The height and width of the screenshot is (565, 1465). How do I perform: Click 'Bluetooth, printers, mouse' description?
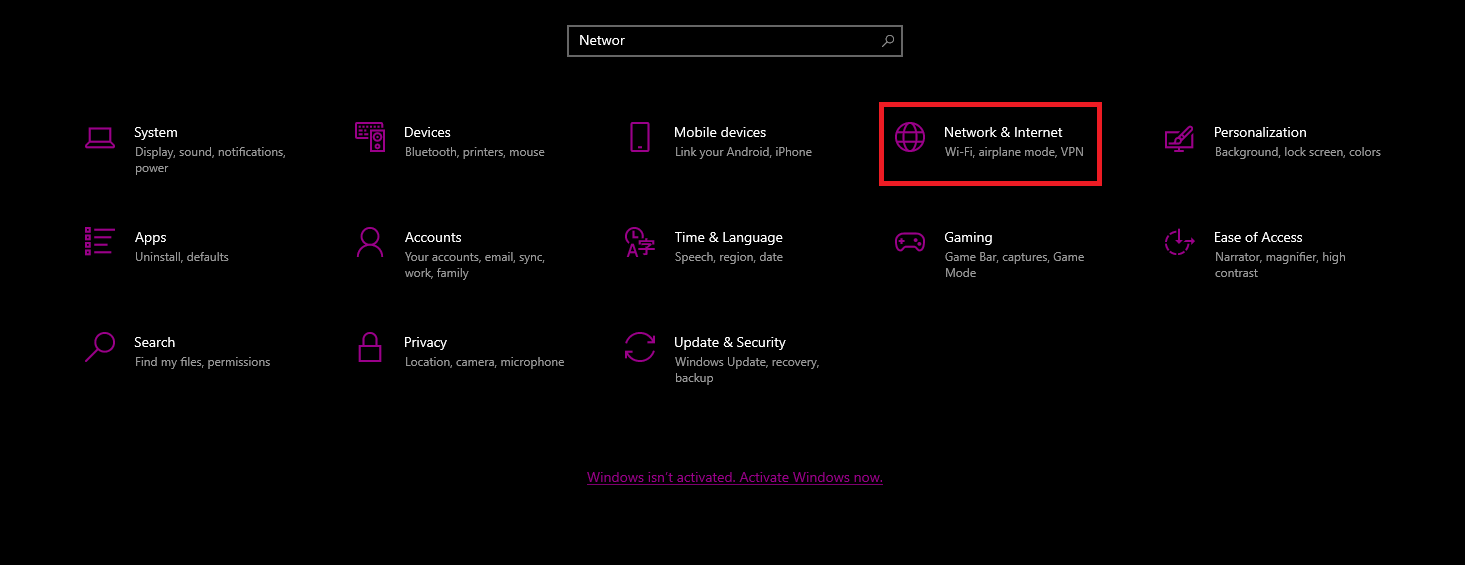click(475, 152)
